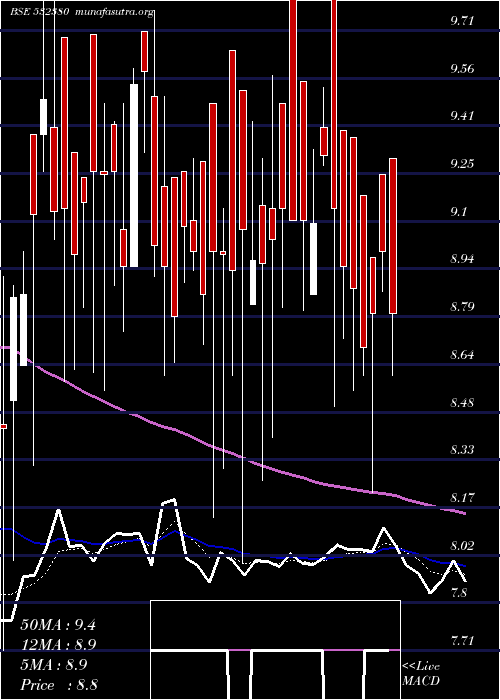
Task: Select the 8.94 price axis label
Action: tap(462, 259)
